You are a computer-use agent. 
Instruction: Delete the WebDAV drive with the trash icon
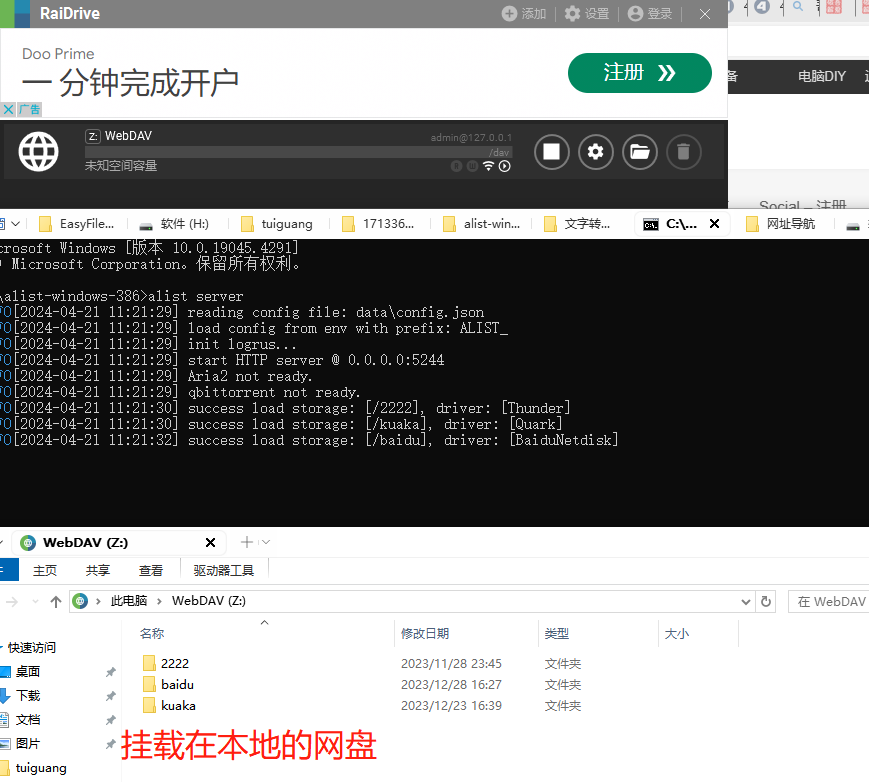click(x=683, y=151)
